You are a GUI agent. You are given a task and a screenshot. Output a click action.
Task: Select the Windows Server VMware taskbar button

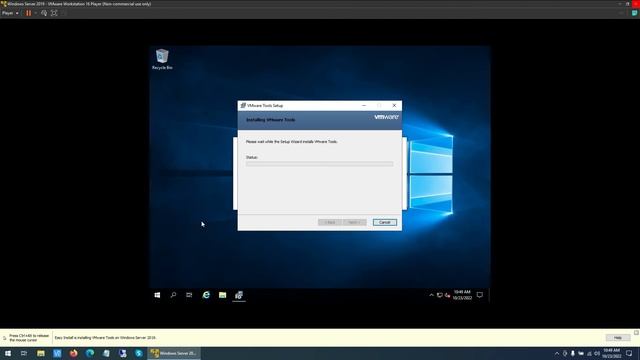pos(174,353)
